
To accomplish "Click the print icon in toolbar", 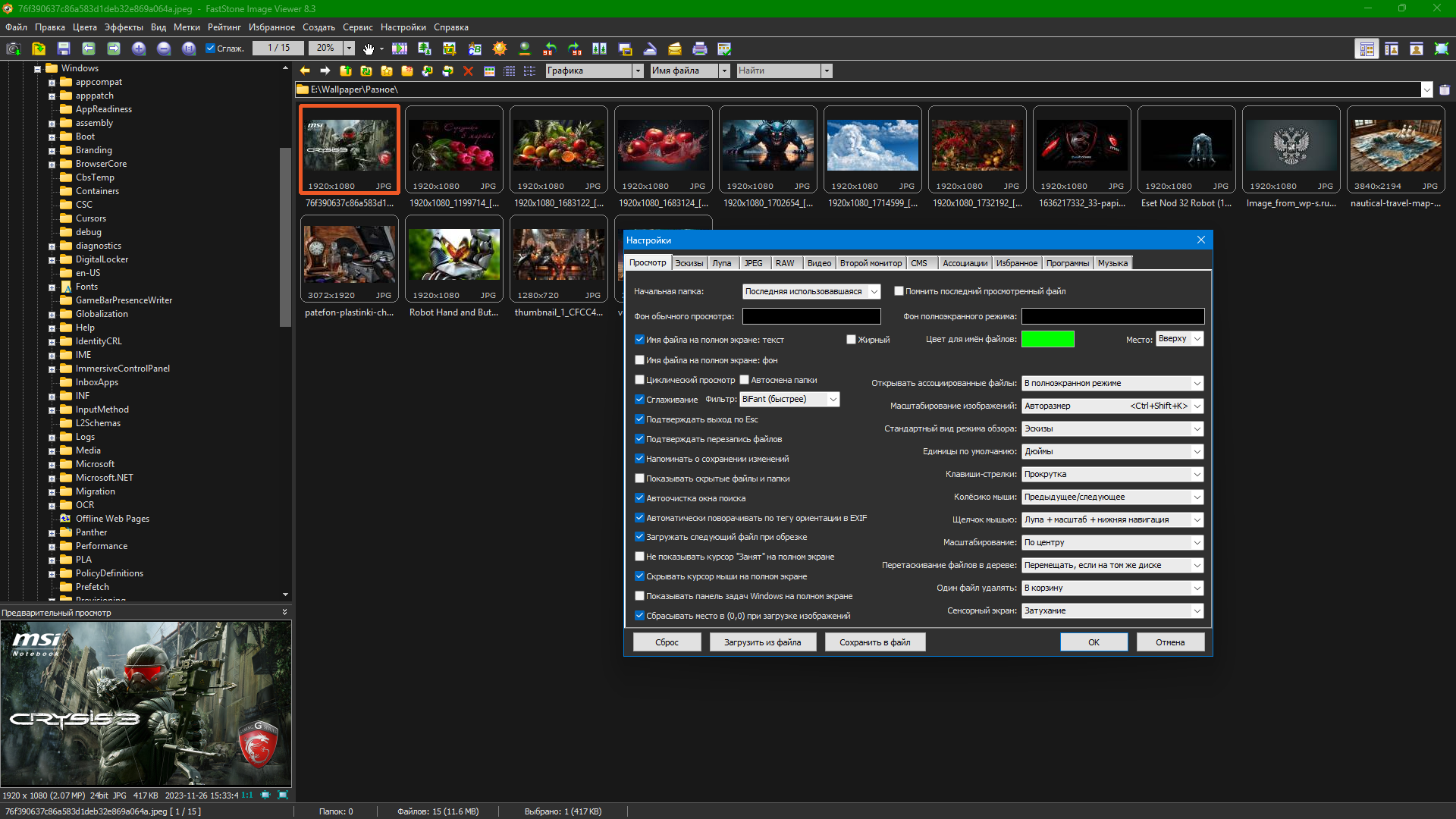I will click(x=700, y=49).
